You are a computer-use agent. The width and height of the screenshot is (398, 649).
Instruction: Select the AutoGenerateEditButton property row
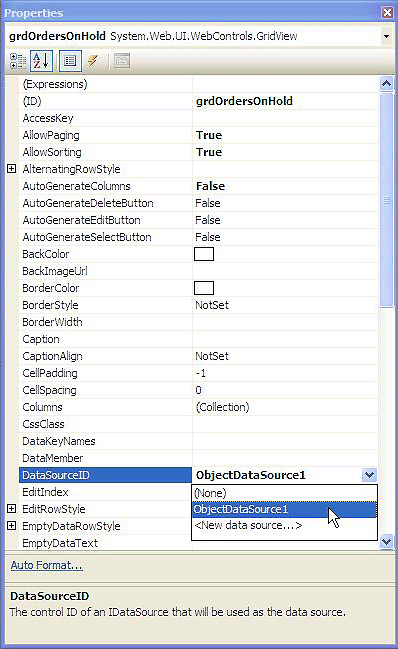point(198,220)
